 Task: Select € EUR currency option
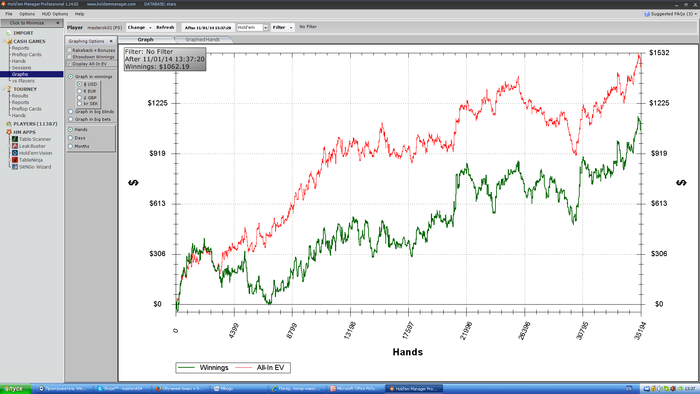[79, 91]
